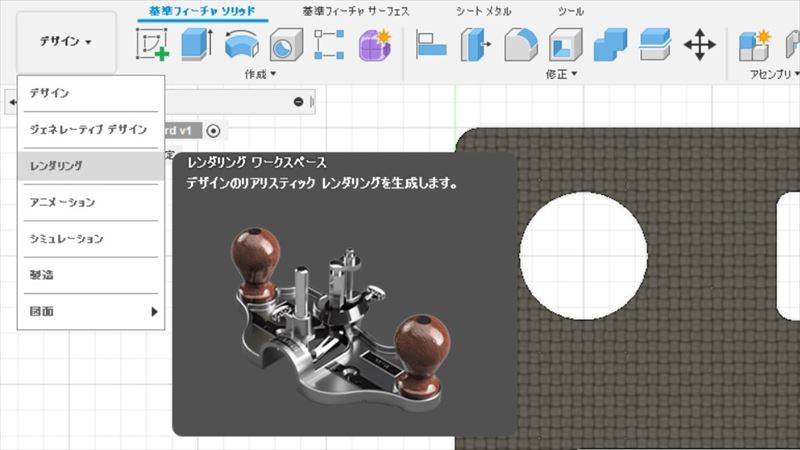Image resolution: width=800 pixels, height=450 pixels.
Task: Select the Combine tool icon
Action: tap(610, 45)
